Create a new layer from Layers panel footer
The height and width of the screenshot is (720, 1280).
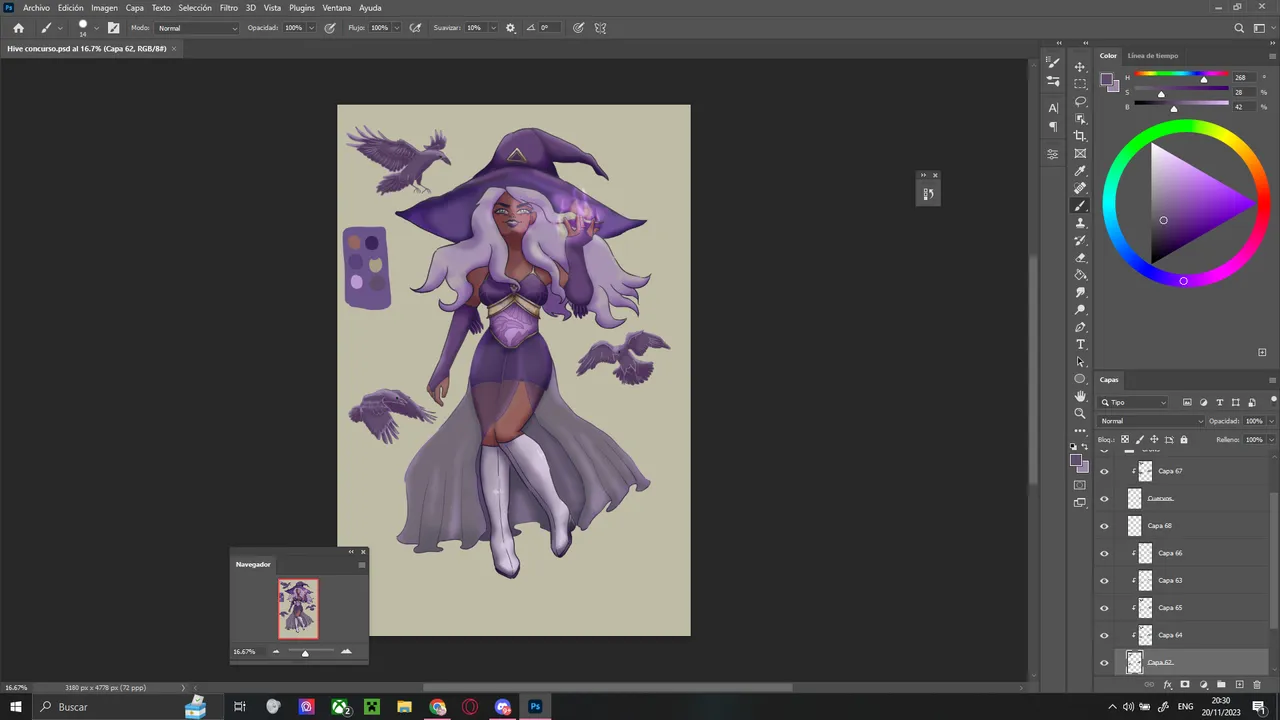pos(1239,685)
